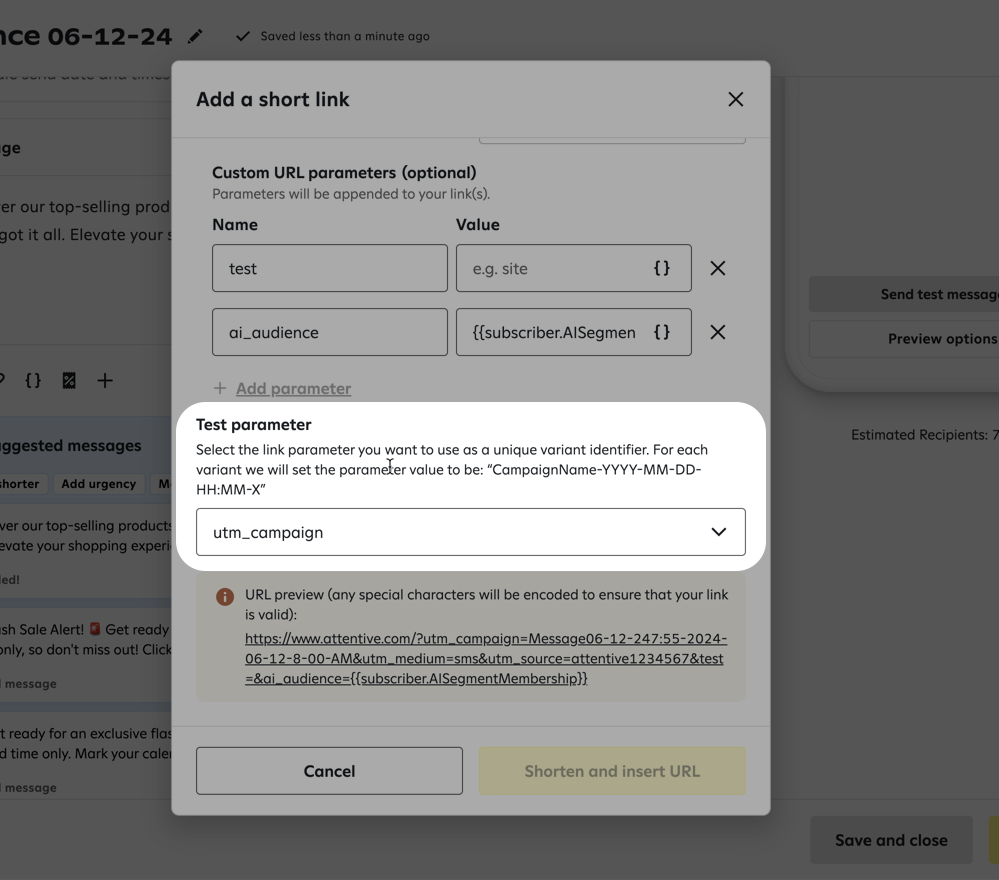The height and width of the screenshot is (880, 999).
Task: Open Preview options
Action: pos(904,339)
